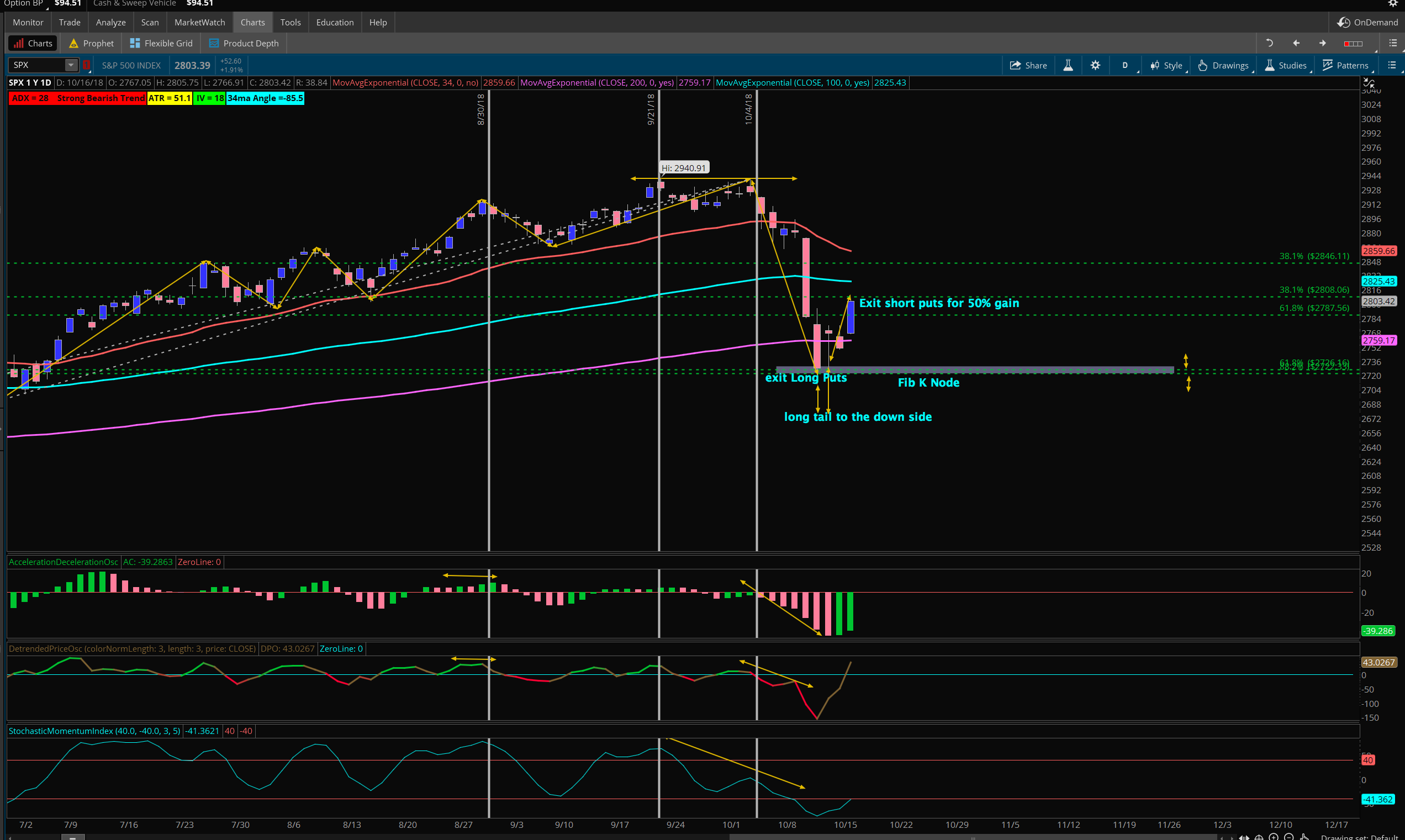Click the chart autoscale arrows icon

(1369, 84)
